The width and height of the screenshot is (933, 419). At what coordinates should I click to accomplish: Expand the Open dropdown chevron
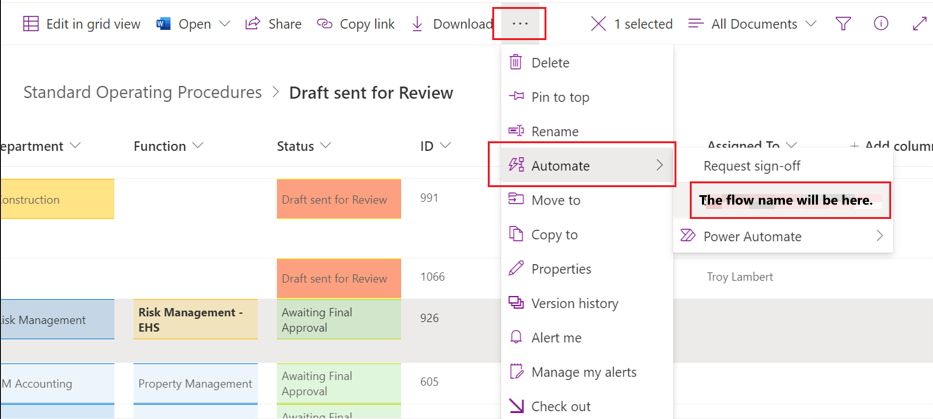(x=224, y=24)
